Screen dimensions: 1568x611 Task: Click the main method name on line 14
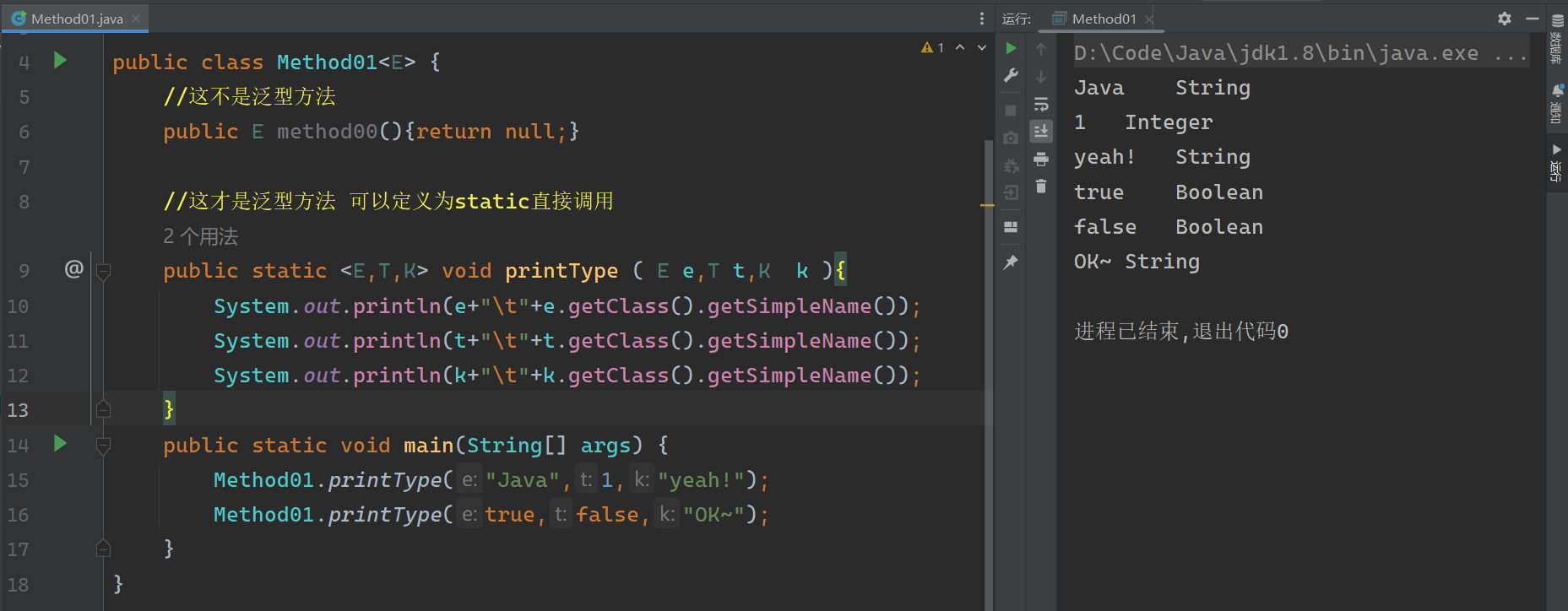pyautogui.click(x=429, y=446)
